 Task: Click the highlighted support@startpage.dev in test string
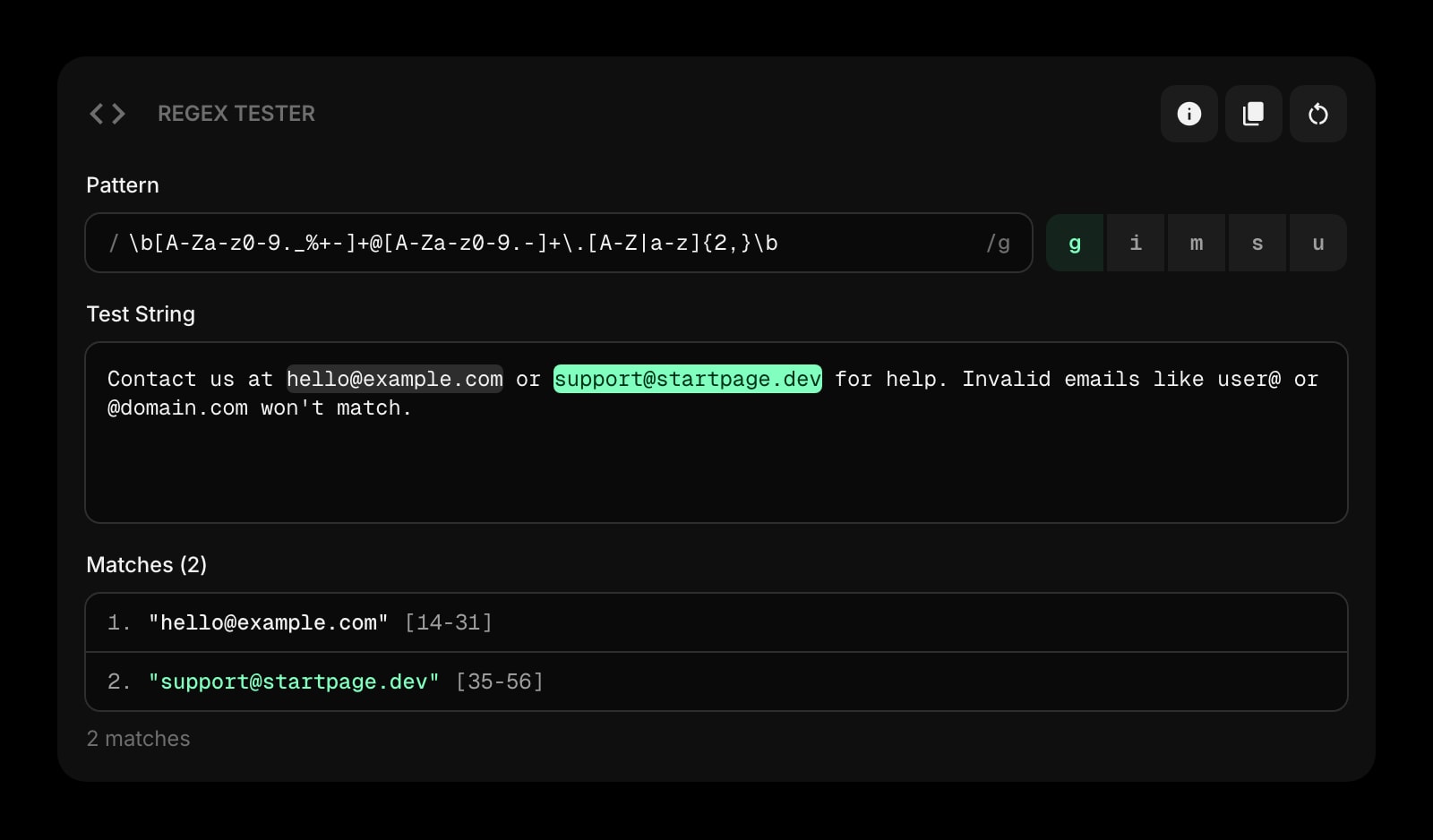(687, 379)
